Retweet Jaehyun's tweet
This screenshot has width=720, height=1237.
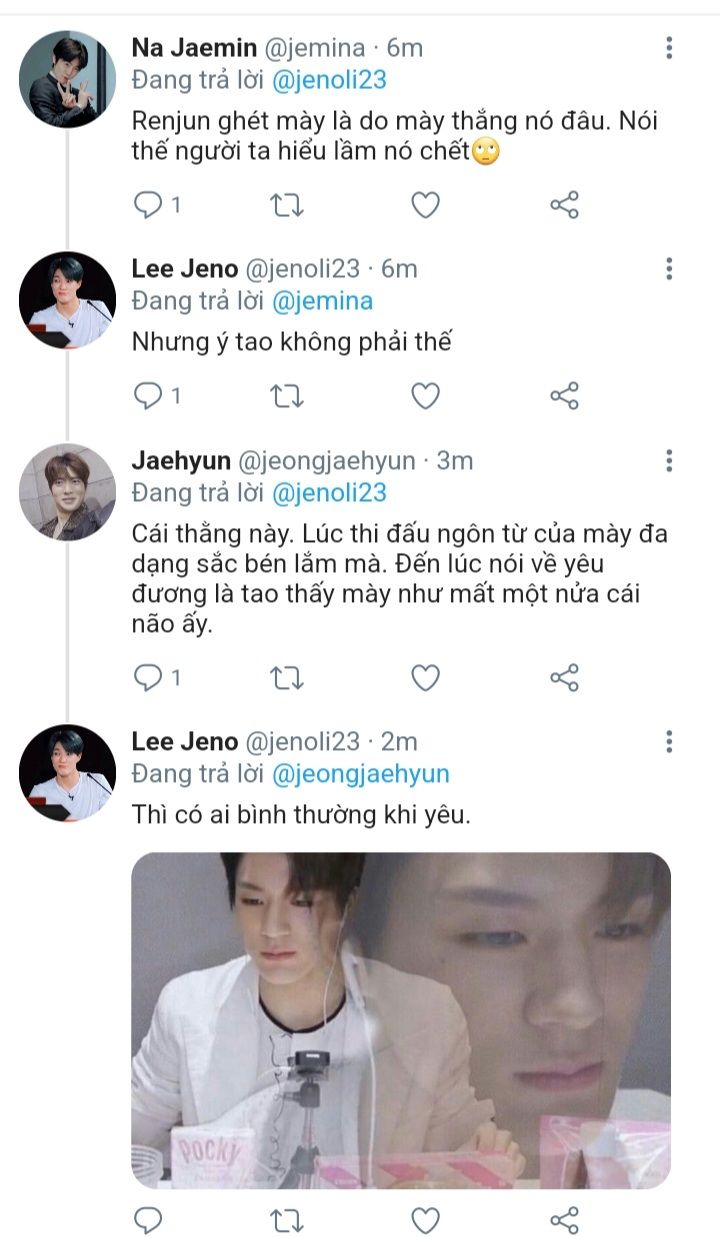coord(288,678)
